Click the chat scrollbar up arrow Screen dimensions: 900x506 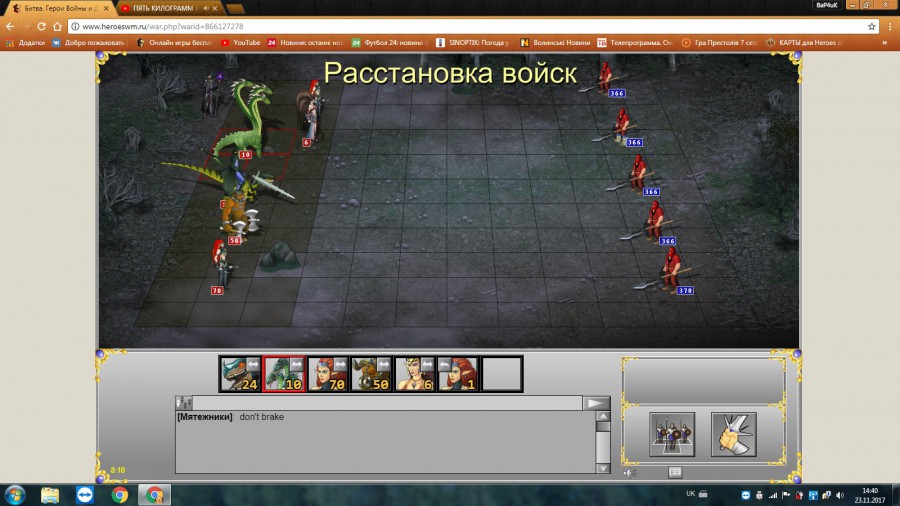[x=603, y=416]
